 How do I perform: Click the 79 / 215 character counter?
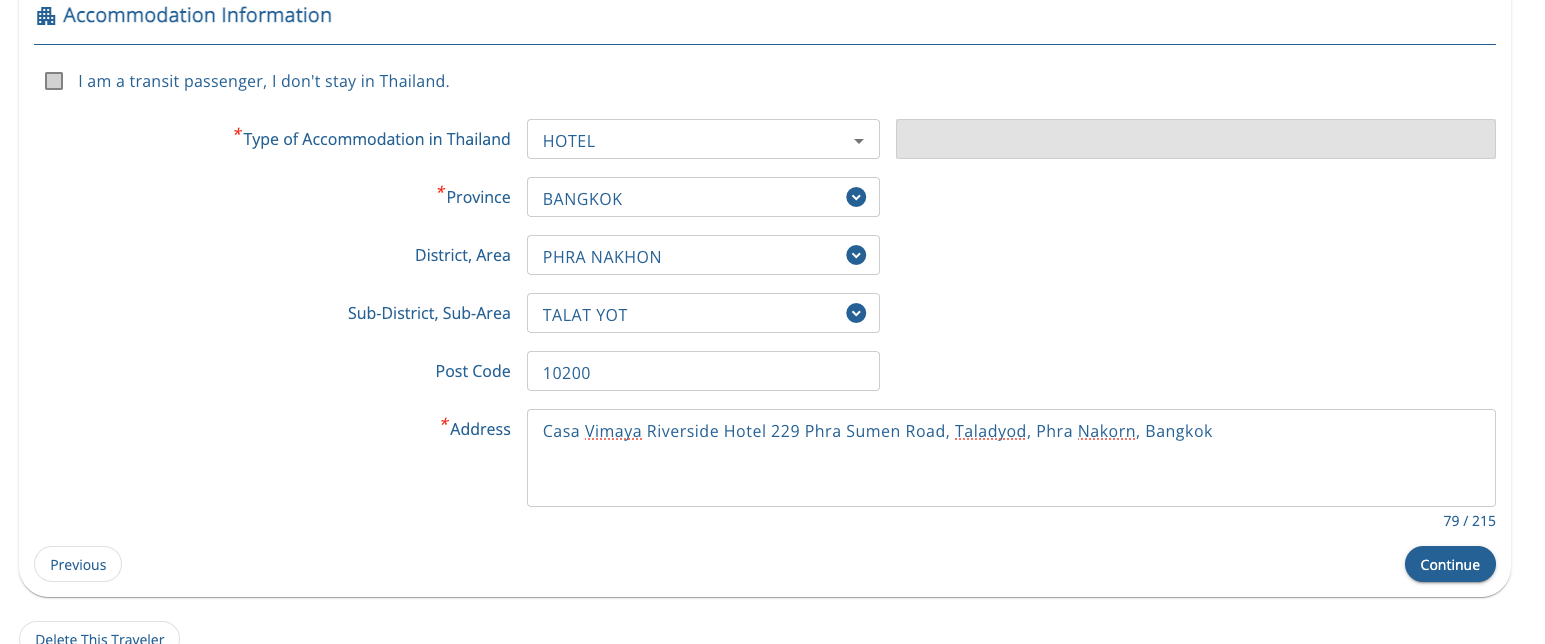click(1469, 521)
